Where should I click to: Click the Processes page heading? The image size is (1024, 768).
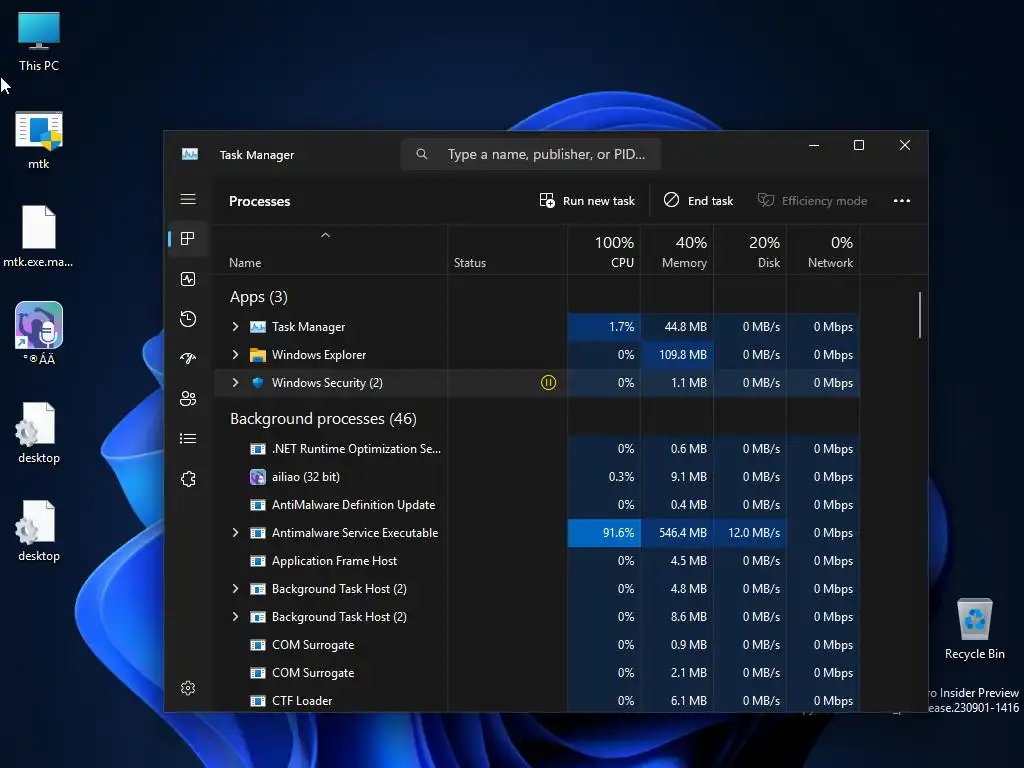pyautogui.click(x=259, y=201)
